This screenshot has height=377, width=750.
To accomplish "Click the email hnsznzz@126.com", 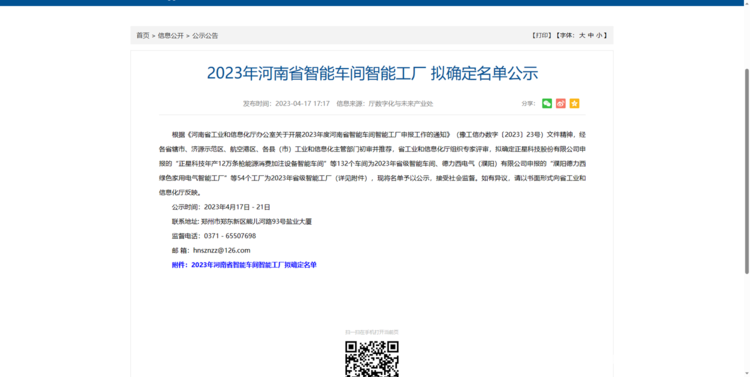I will click(x=221, y=250).
